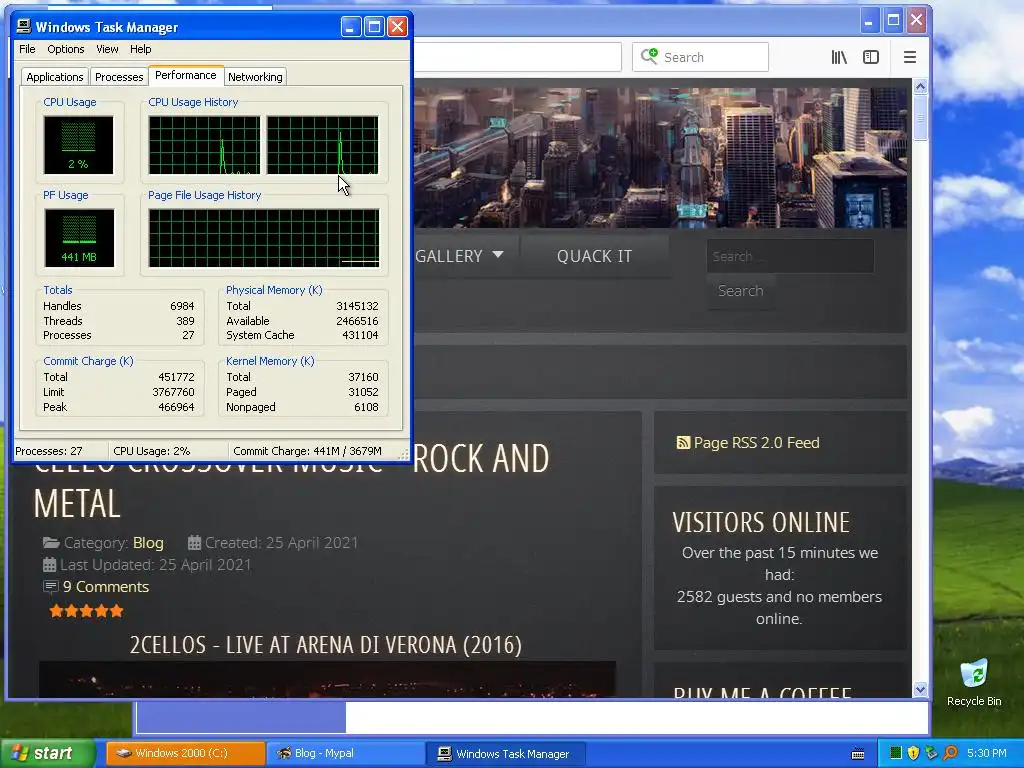Switch to the Applications tab
1024x768 pixels.
pyautogui.click(x=55, y=76)
